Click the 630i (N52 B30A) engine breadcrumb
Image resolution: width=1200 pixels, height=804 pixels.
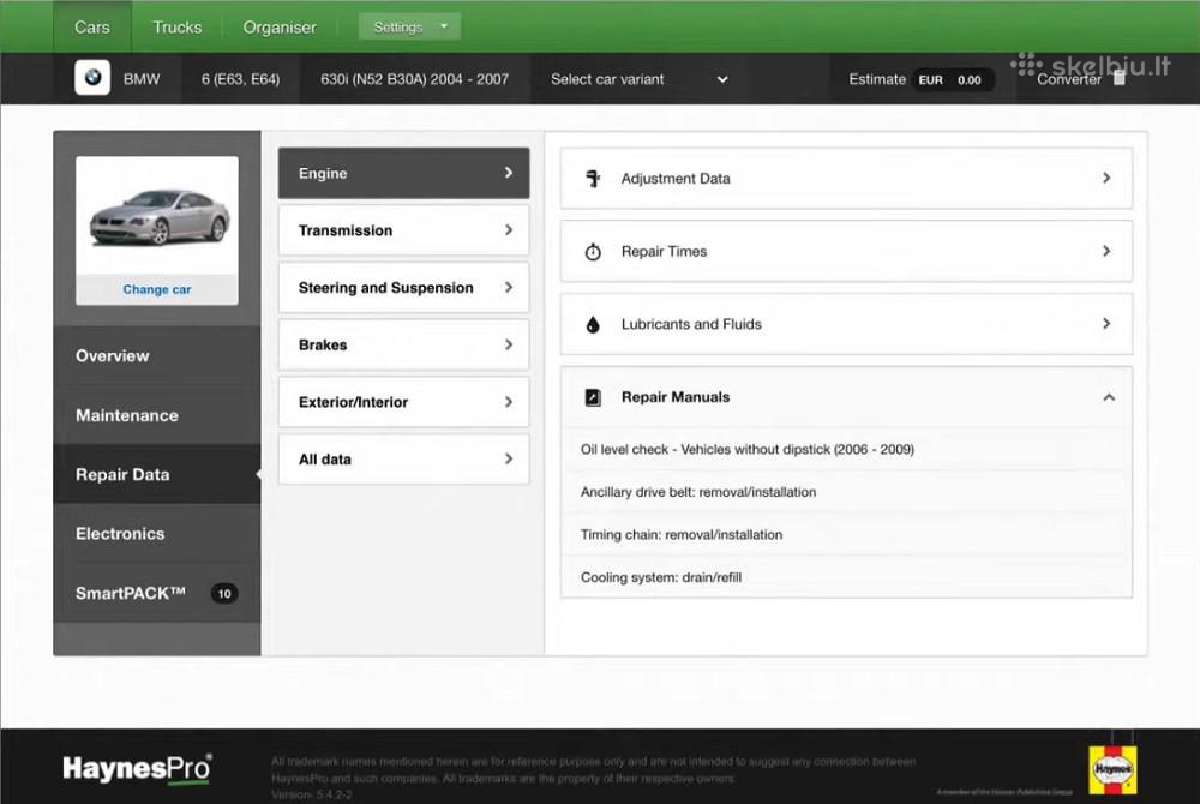pyautogui.click(x=415, y=79)
